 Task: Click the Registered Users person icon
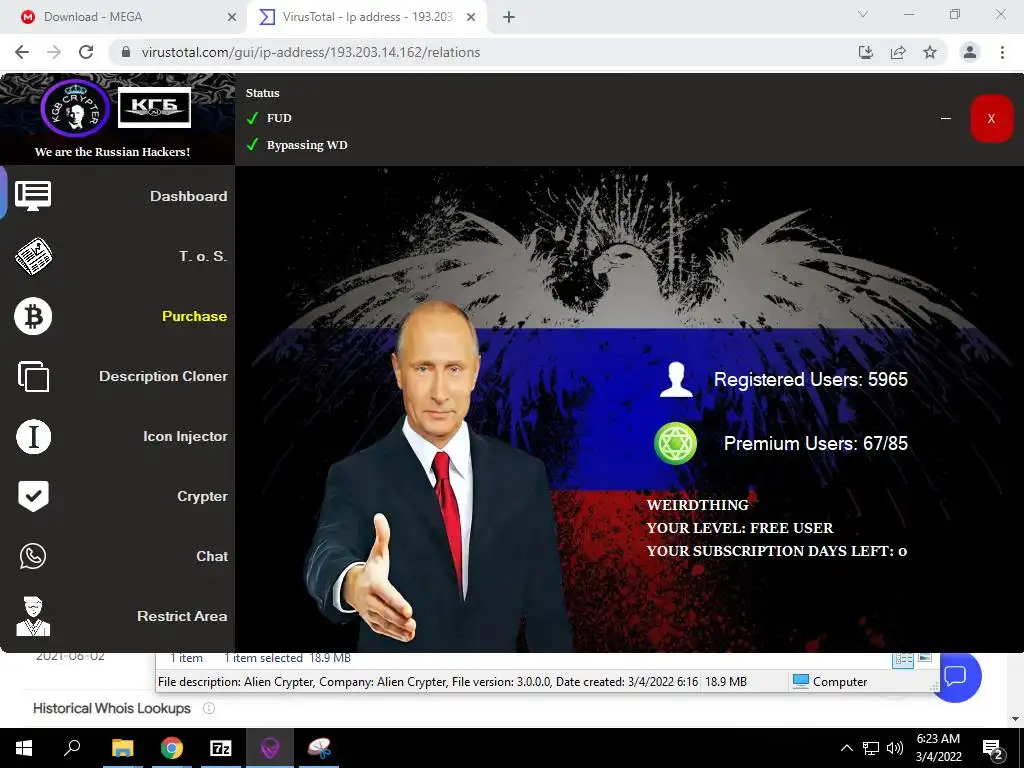click(x=676, y=379)
